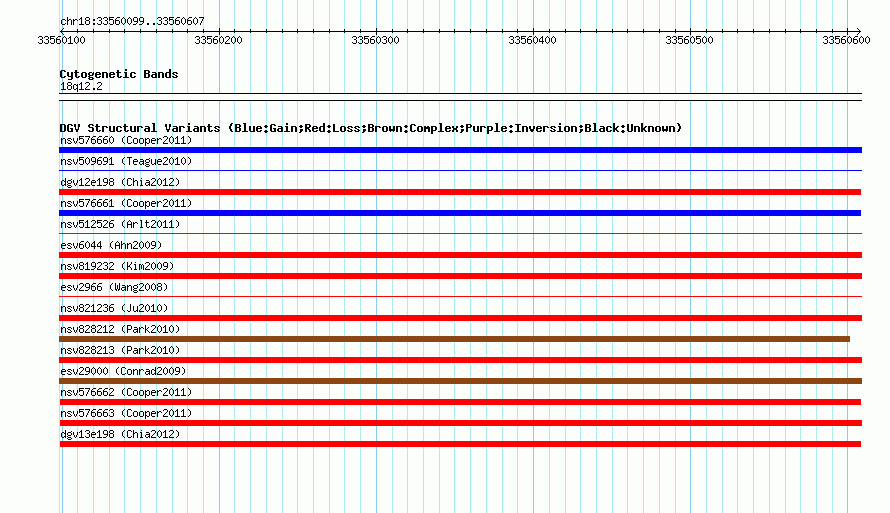Select the red bar under nsv576662
This screenshot has height=513, width=890.
460,402
